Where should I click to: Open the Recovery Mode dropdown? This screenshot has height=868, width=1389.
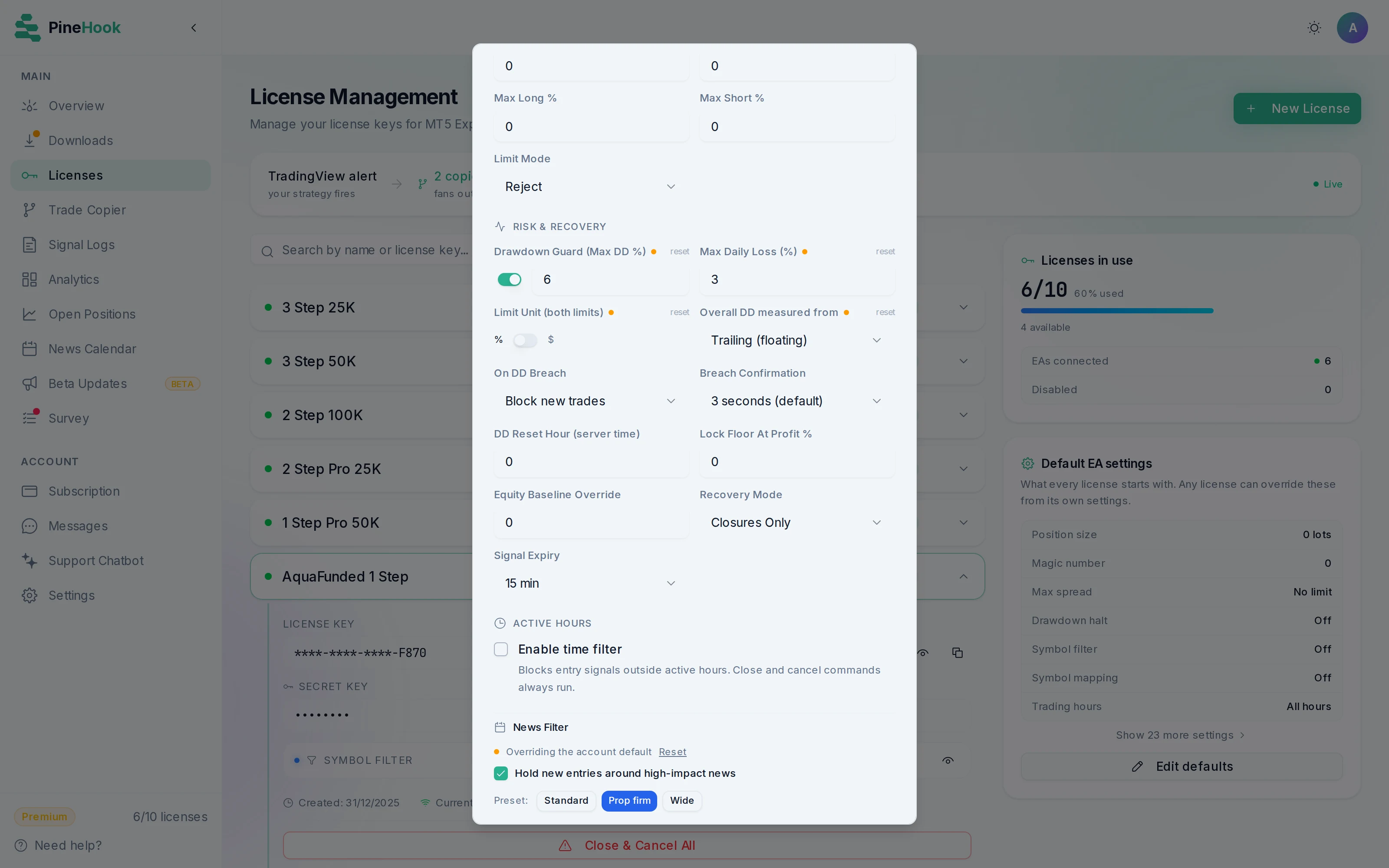[797, 523]
